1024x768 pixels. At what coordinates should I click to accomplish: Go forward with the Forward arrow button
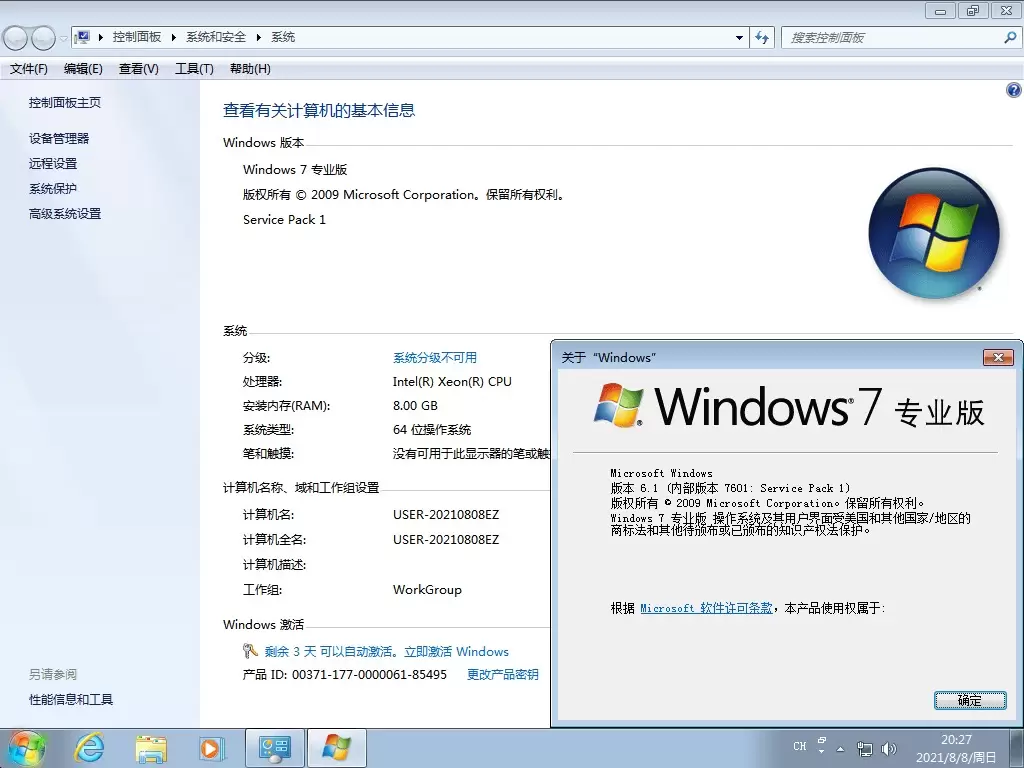click(x=43, y=38)
